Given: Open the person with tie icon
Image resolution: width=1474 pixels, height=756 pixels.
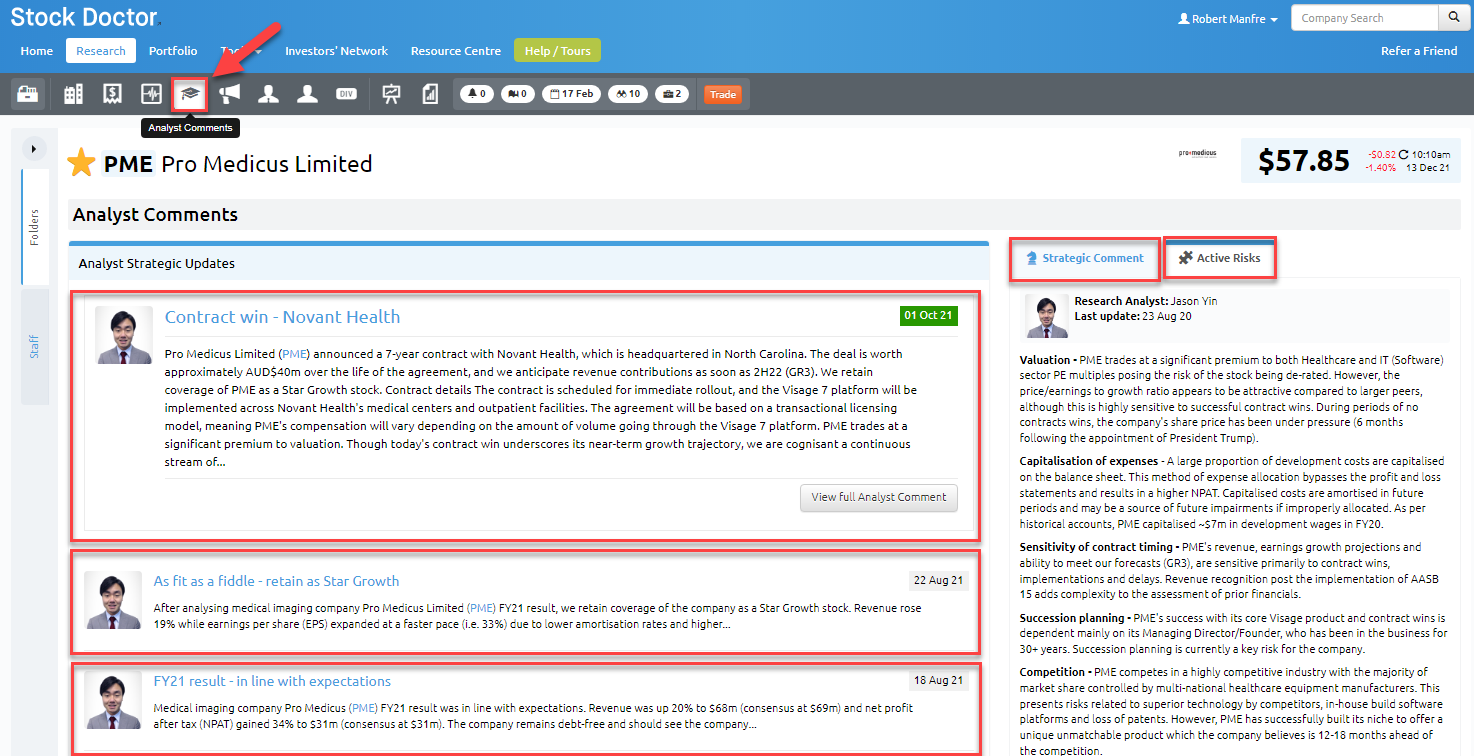Looking at the screenshot, I should [x=268, y=94].
